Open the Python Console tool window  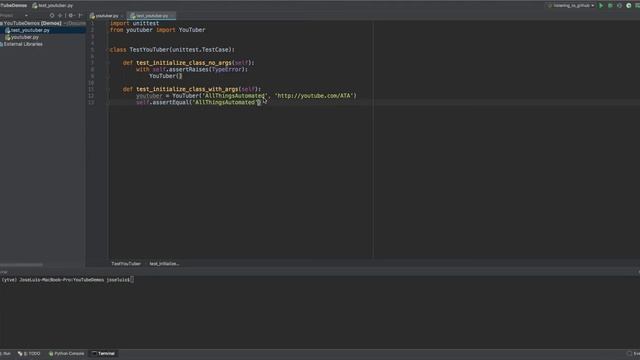pos(66,353)
